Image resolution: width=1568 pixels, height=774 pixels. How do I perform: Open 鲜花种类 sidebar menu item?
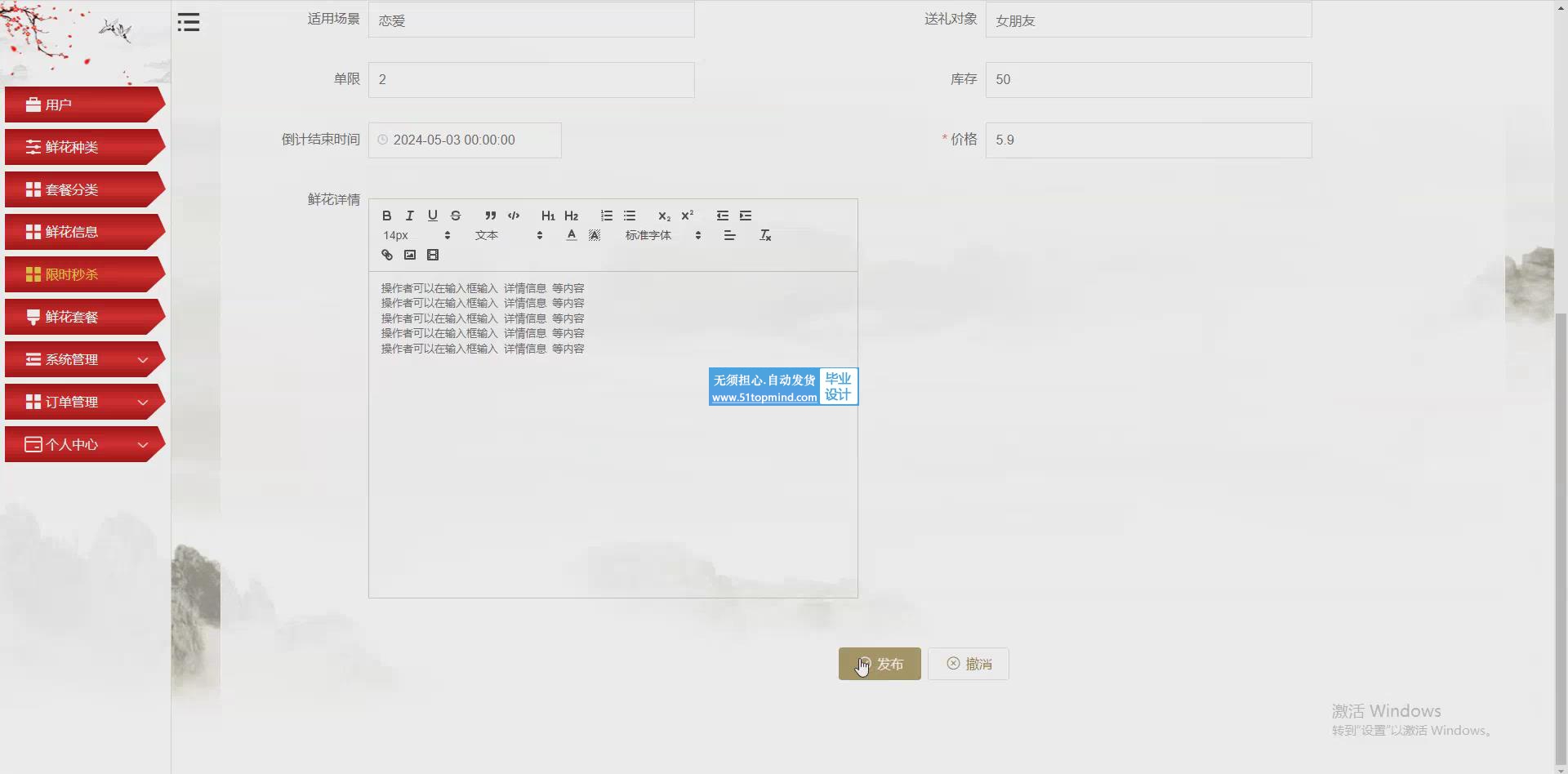point(85,147)
